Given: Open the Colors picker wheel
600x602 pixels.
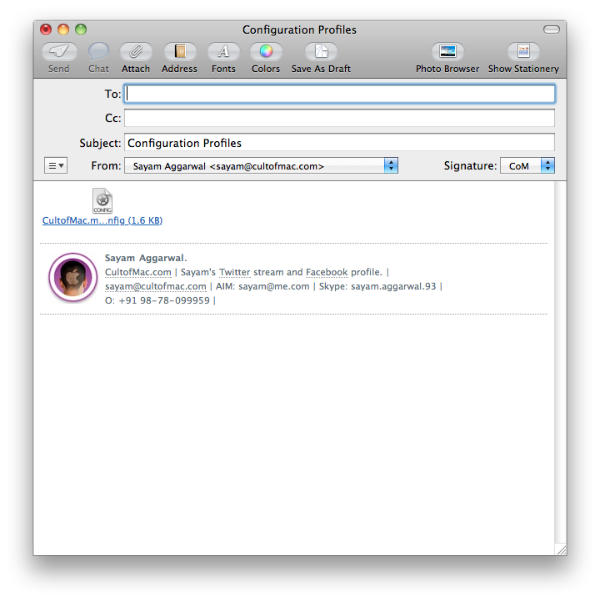Looking at the screenshot, I should [x=265, y=51].
